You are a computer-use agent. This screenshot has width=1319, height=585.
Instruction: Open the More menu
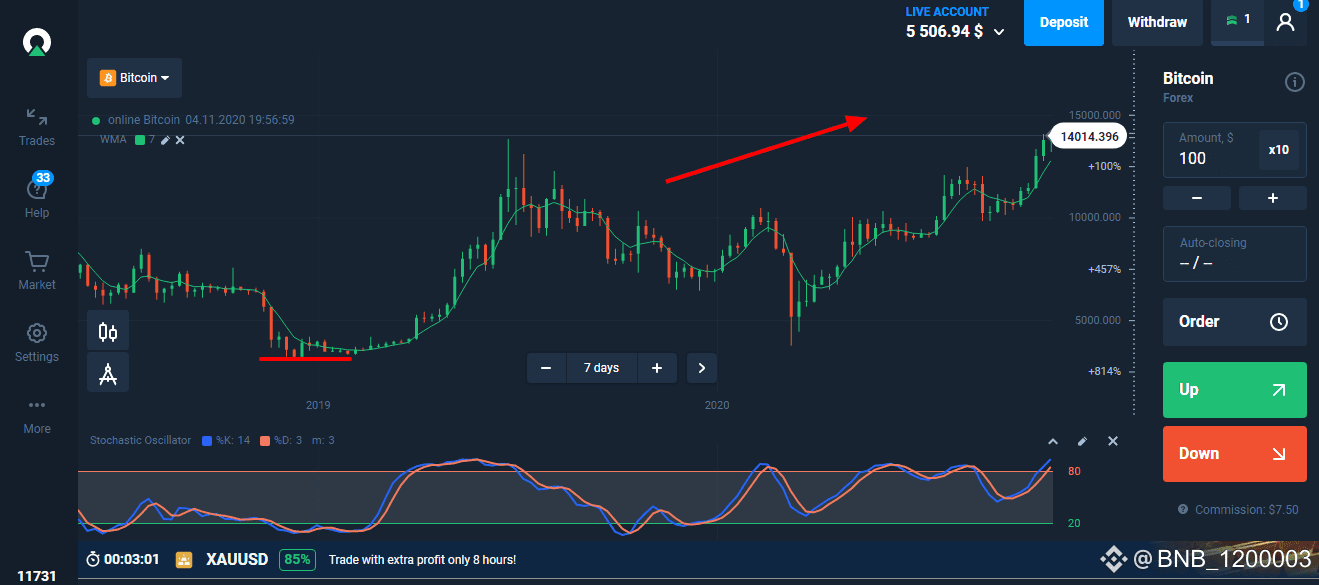coord(37,415)
